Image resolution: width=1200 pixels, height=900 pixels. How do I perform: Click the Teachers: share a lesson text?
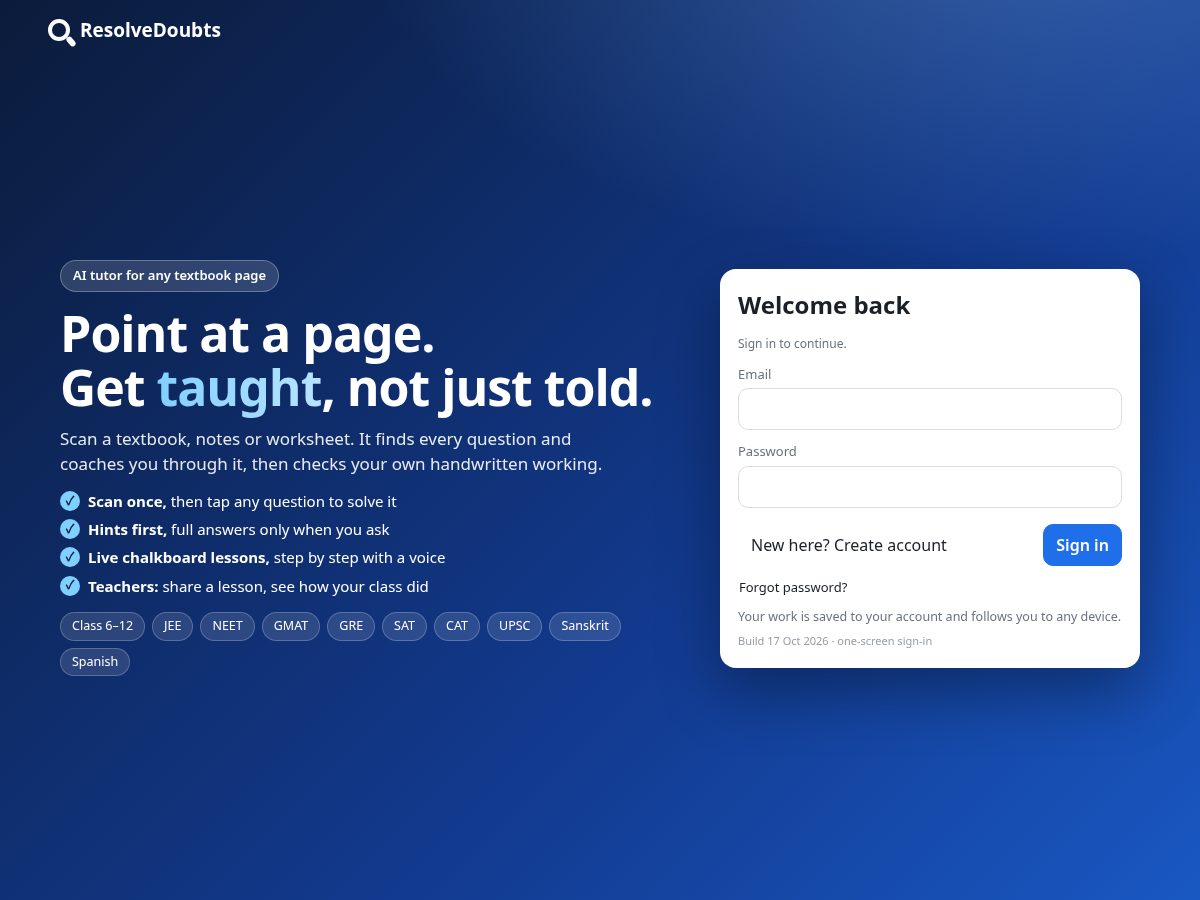tap(258, 587)
